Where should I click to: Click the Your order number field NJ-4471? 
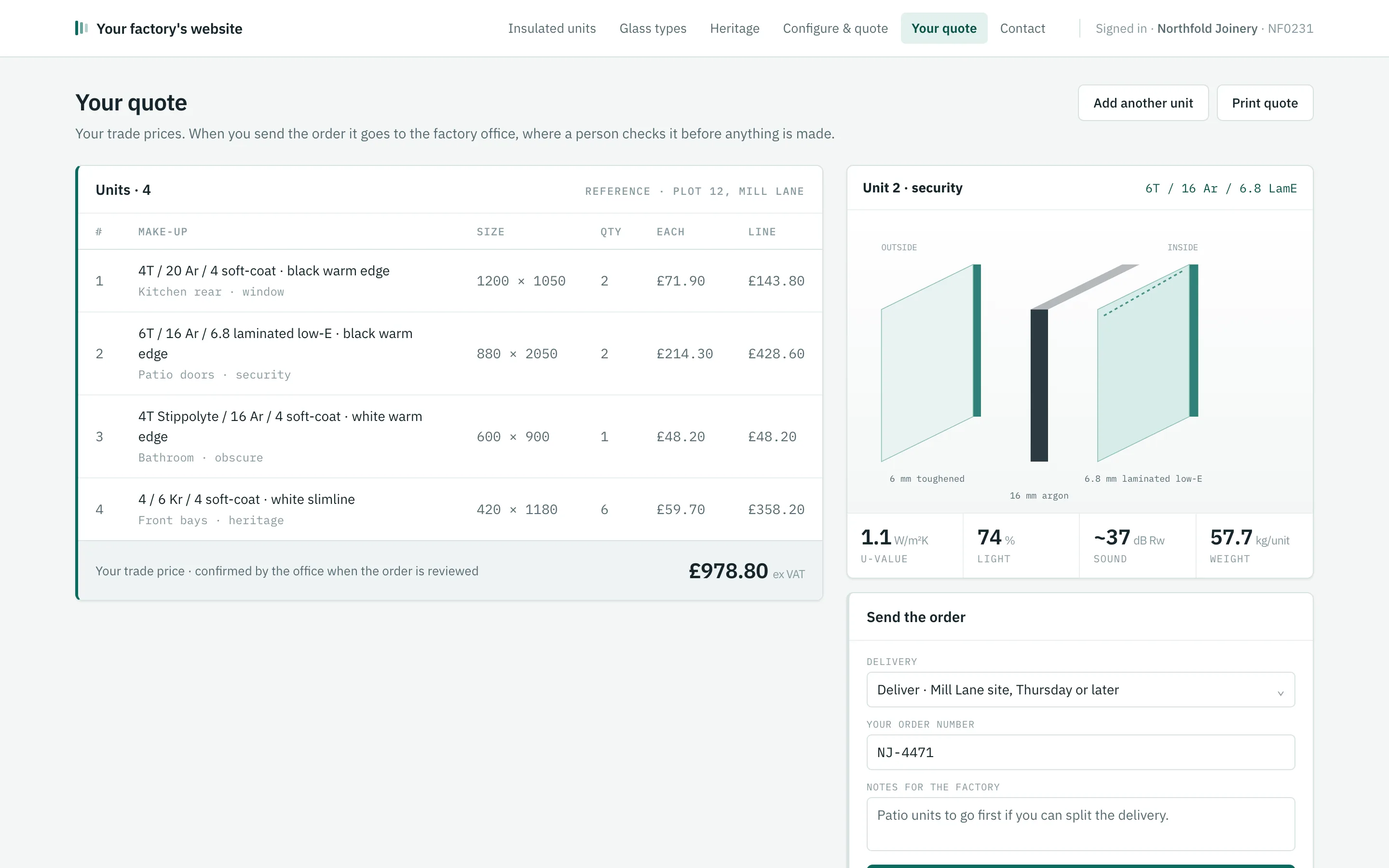pos(1080,752)
